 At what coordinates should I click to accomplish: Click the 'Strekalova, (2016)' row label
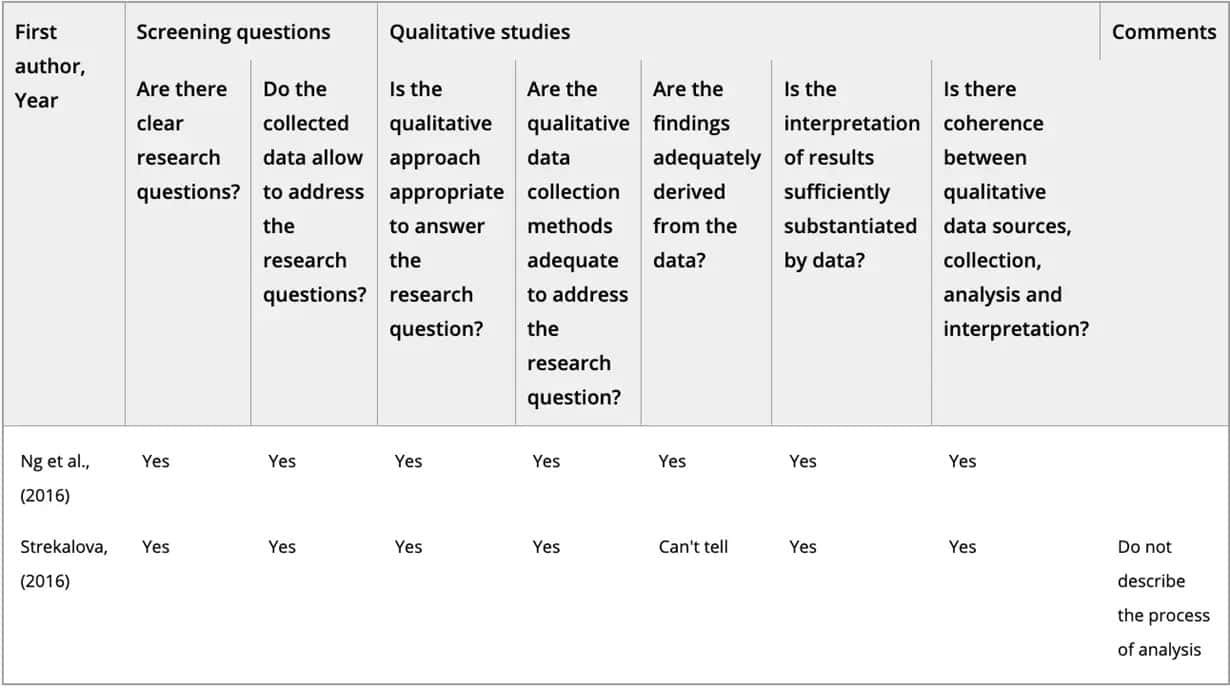point(64,563)
